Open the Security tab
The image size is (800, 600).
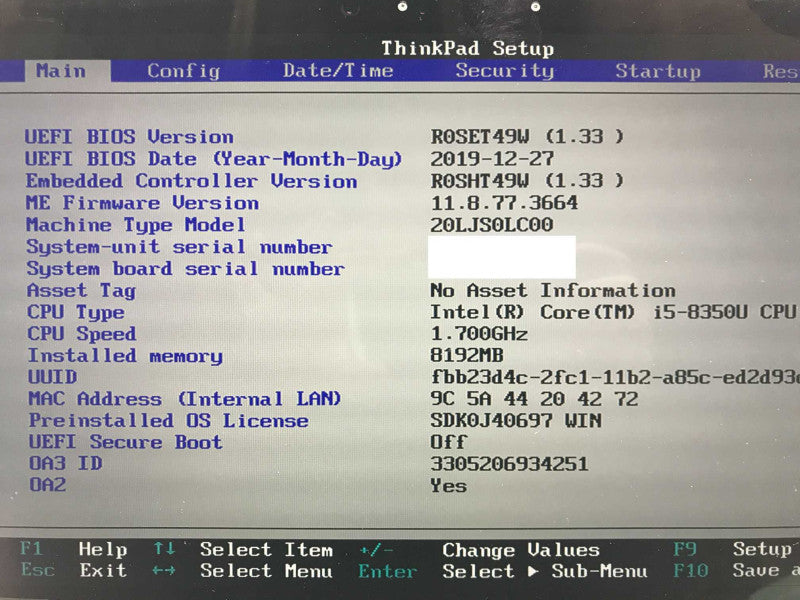click(x=505, y=70)
